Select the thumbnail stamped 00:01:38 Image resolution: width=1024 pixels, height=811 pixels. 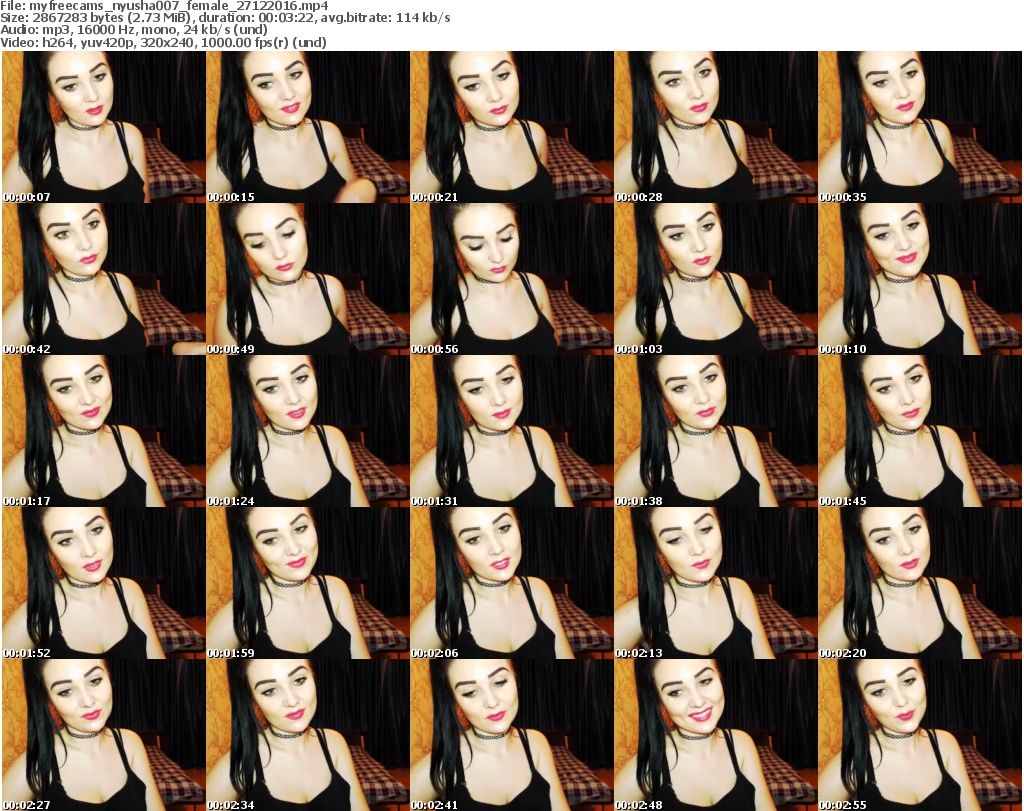pyautogui.click(x=716, y=431)
